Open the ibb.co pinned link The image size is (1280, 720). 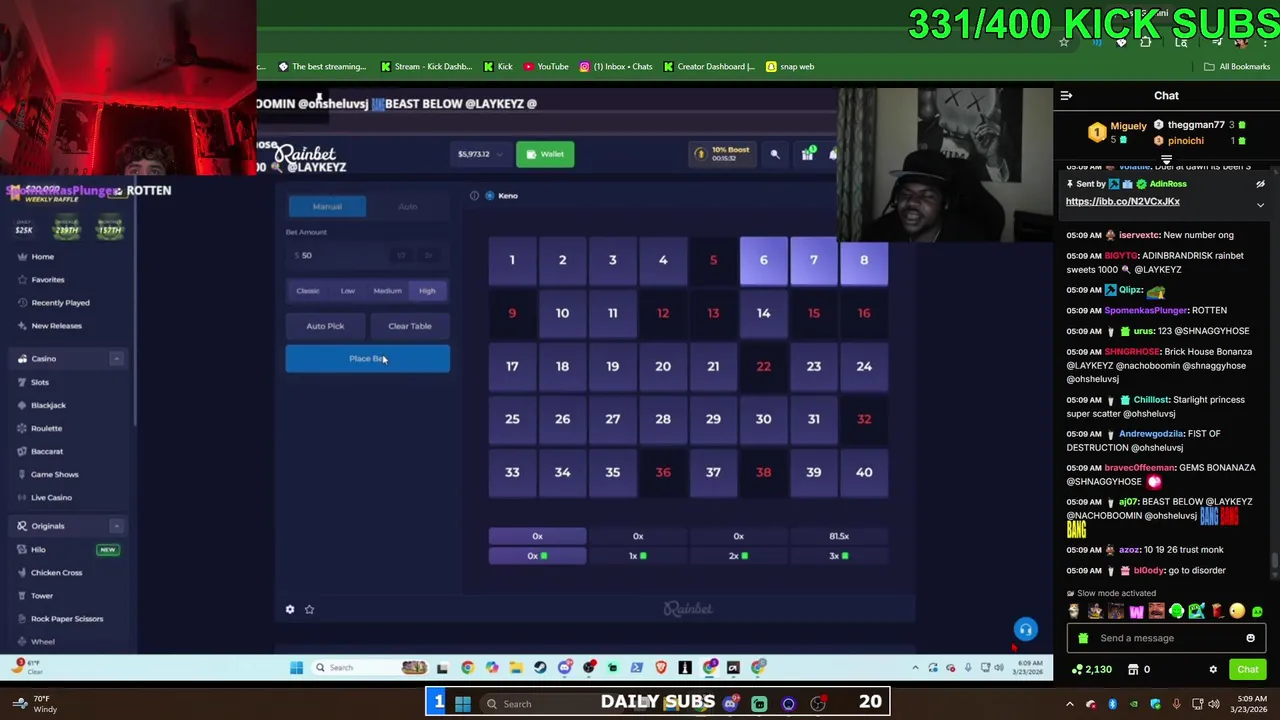(x=1122, y=202)
